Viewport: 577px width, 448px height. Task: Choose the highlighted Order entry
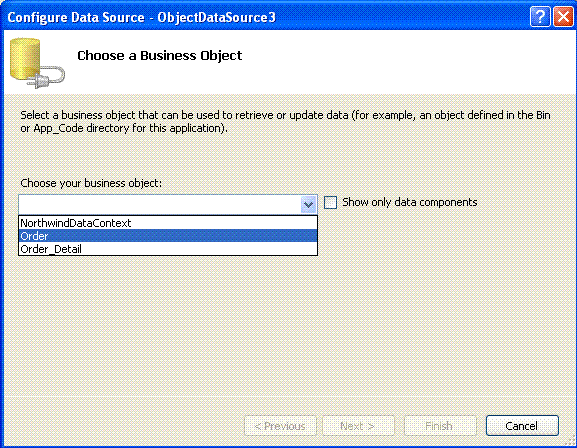click(x=168, y=236)
